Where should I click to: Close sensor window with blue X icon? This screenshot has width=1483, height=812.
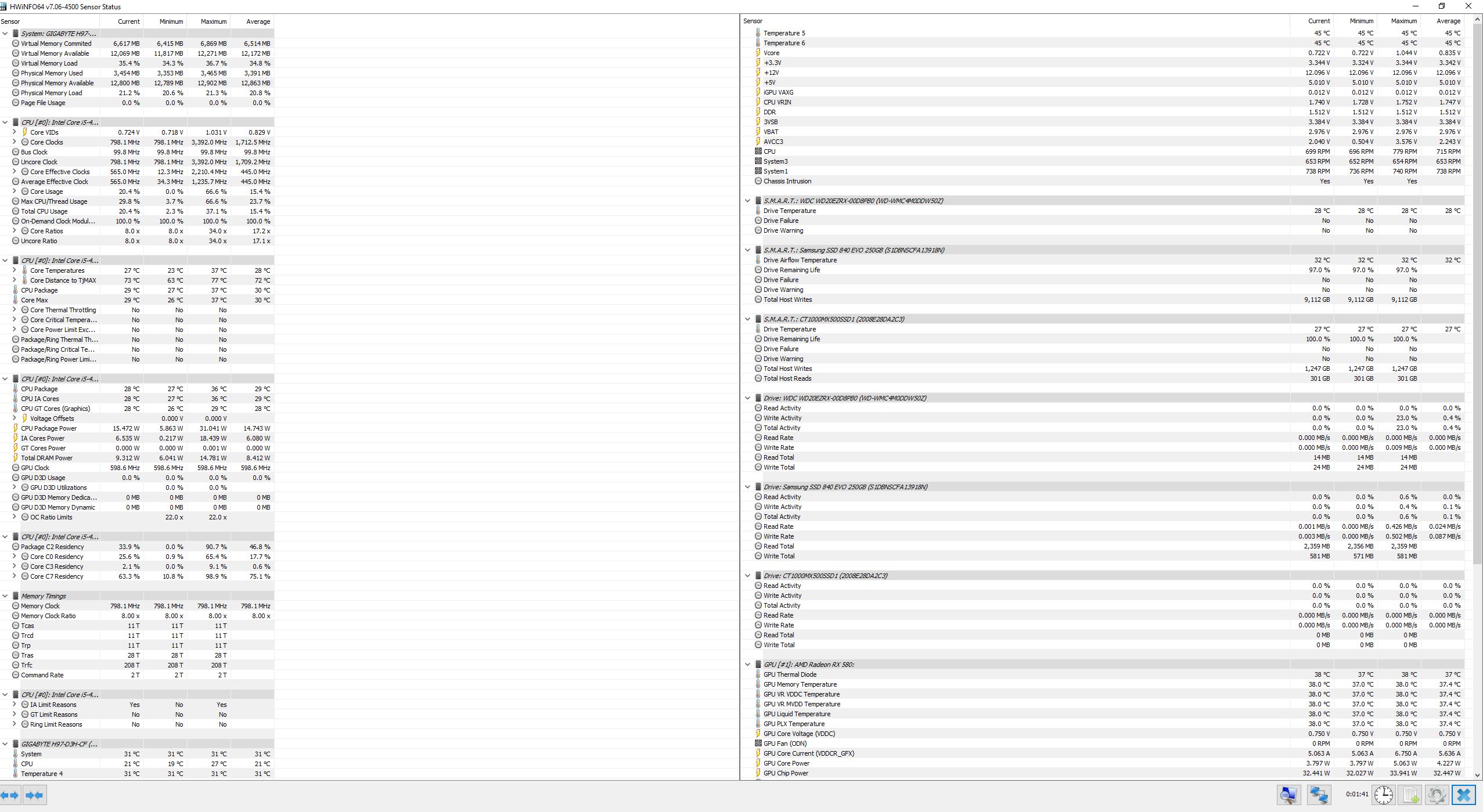[x=1464, y=795]
